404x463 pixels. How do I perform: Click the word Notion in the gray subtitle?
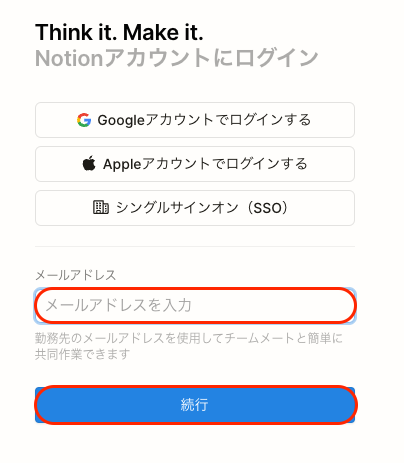(x=70, y=58)
